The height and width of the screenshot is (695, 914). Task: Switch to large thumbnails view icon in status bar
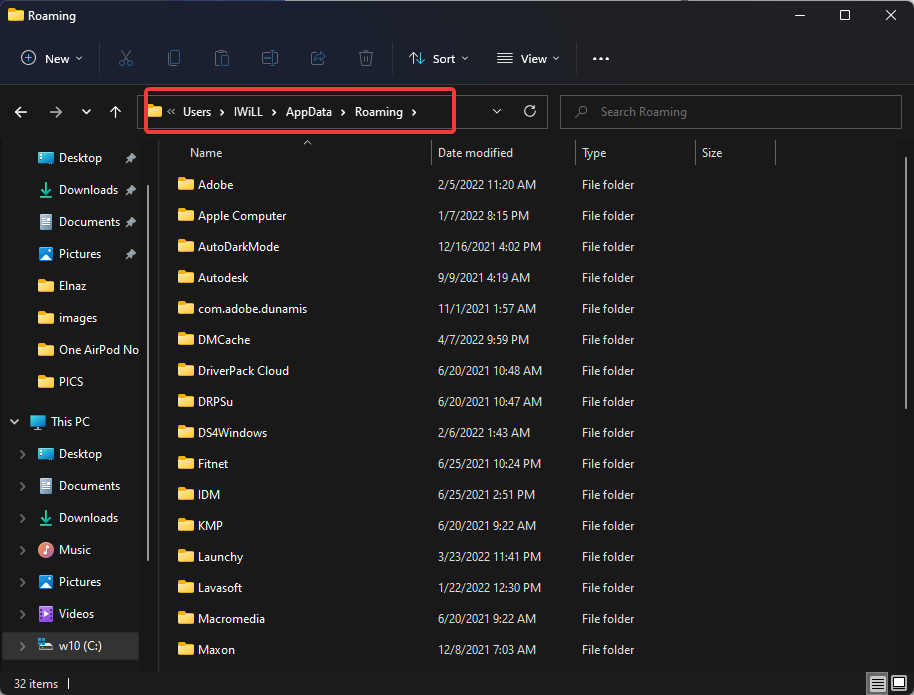(x=899, y=683)
